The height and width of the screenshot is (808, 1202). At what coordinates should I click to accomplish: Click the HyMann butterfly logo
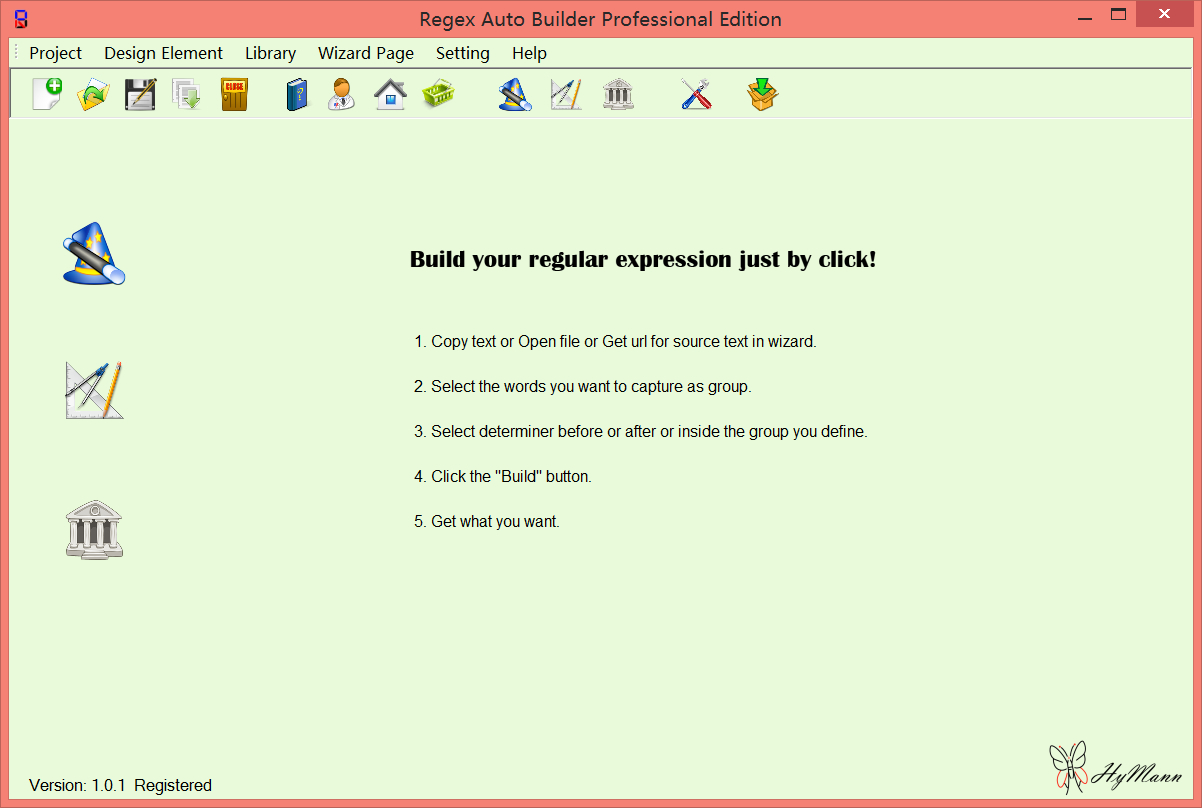(x=1116, y=767)
